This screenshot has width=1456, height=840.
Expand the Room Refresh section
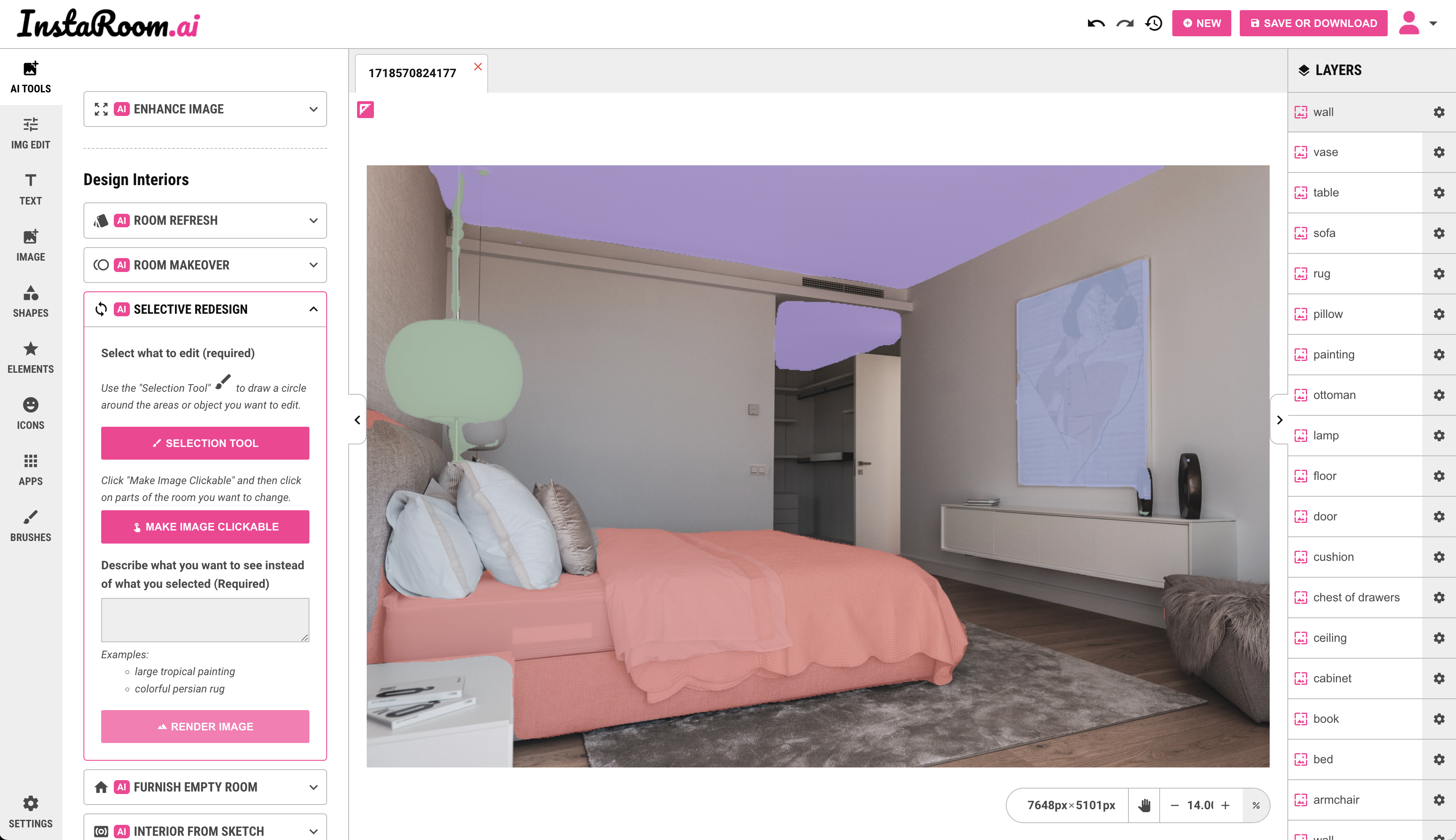[205, 221]
